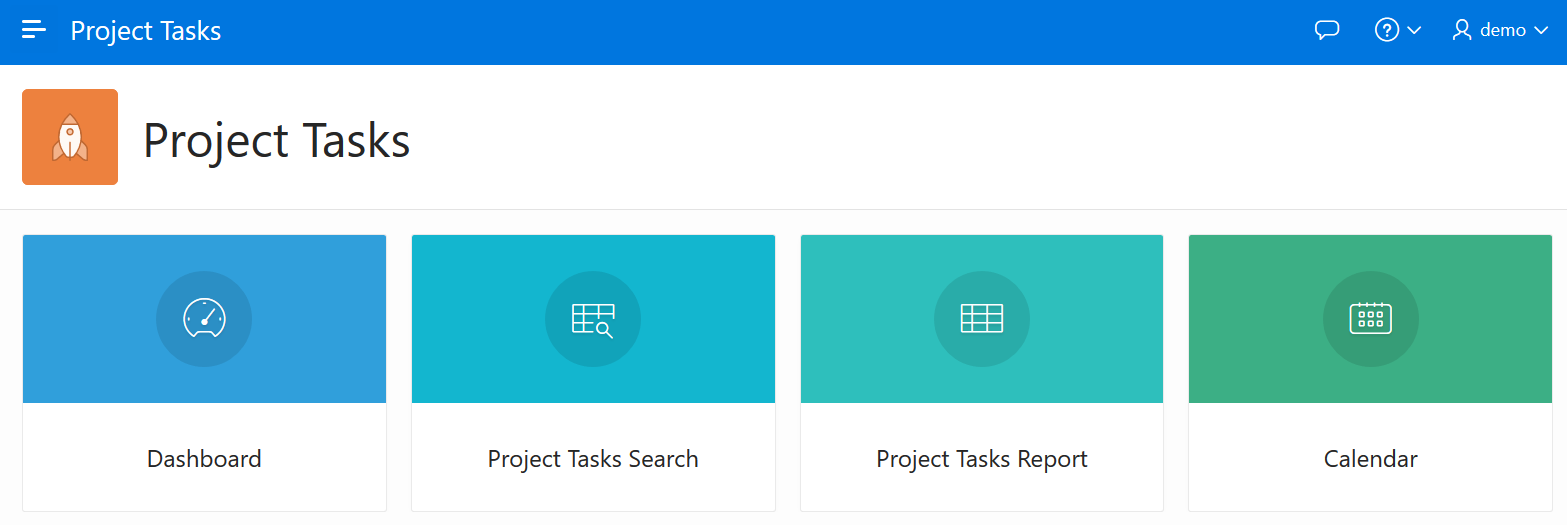Open the Dashboard card label
This screenshot has width=1567, height=525.
pos(204,459)
